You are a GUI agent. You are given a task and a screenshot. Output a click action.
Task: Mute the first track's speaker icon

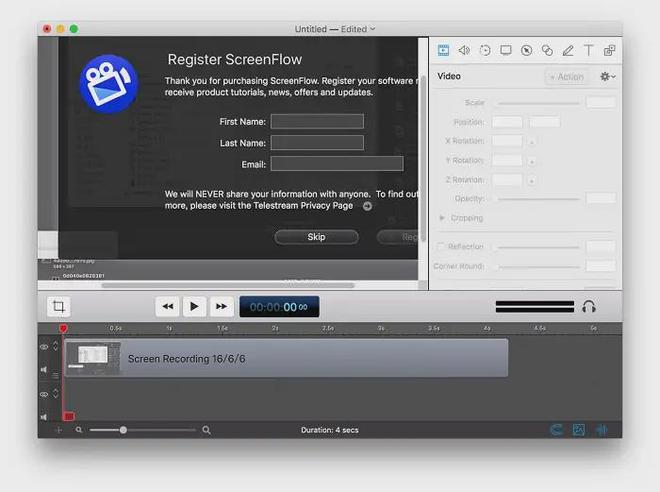(44, 369)
